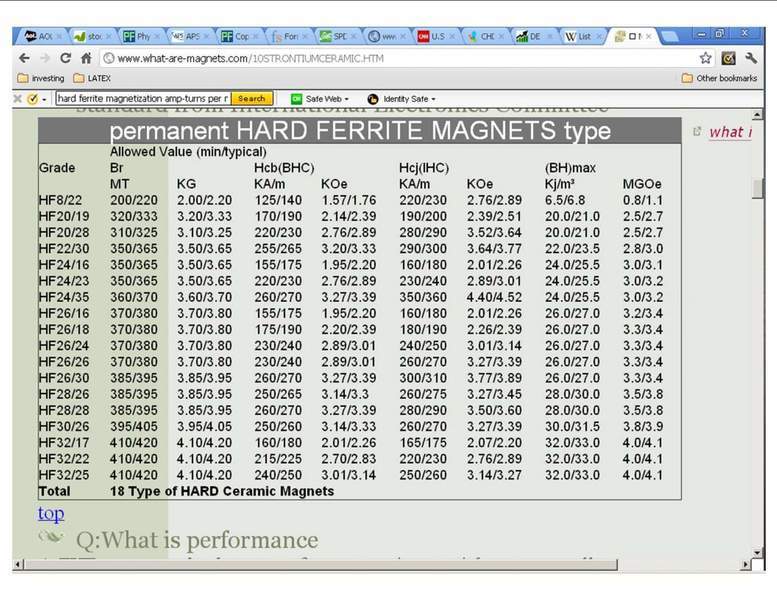Open a new tab button
Viewport: 777px width, 600px height.
click(669, 37)
